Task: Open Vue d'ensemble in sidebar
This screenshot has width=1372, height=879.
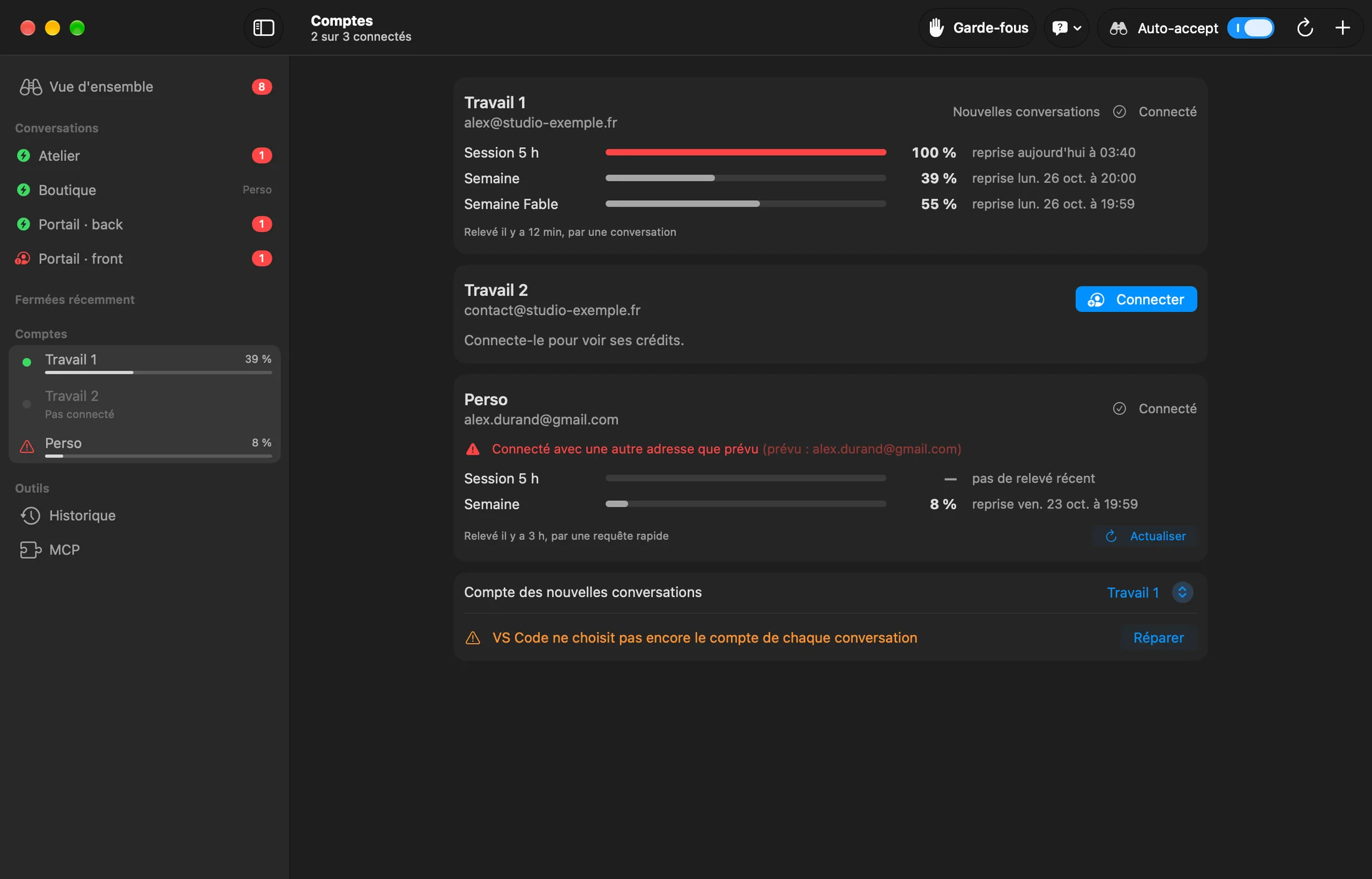Action: point(145,87)
